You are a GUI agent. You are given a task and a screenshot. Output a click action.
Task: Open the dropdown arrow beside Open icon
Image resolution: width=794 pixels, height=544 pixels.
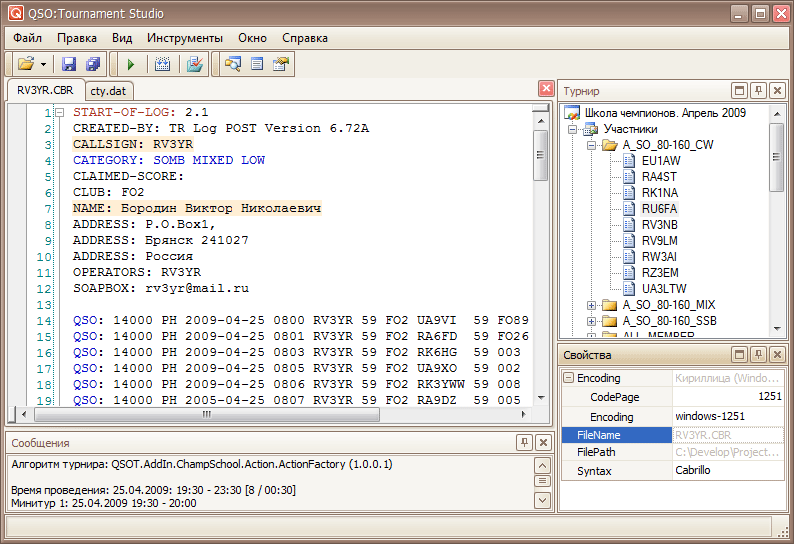pos(44,64)
